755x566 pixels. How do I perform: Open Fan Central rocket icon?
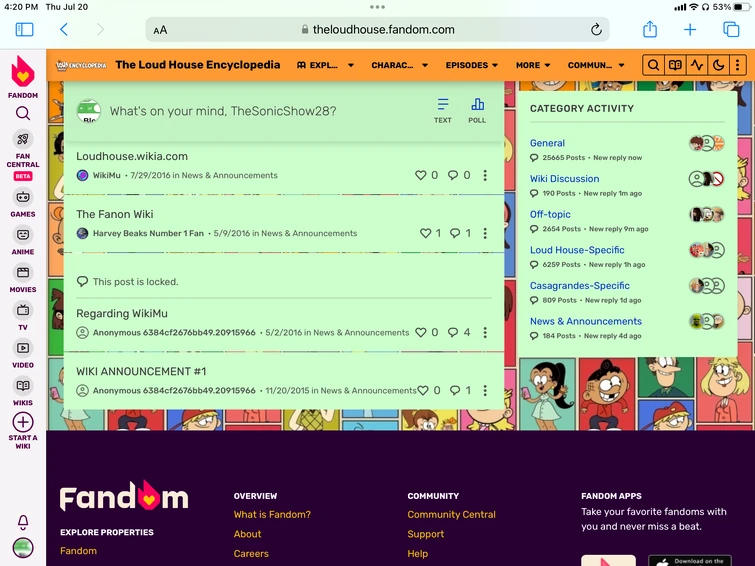click(23, 139)
